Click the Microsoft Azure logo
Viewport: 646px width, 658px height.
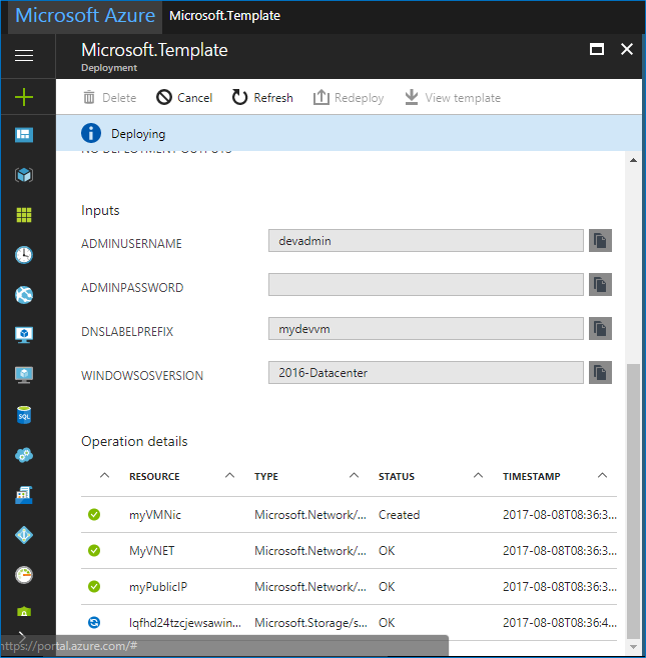tap(85, 16)
